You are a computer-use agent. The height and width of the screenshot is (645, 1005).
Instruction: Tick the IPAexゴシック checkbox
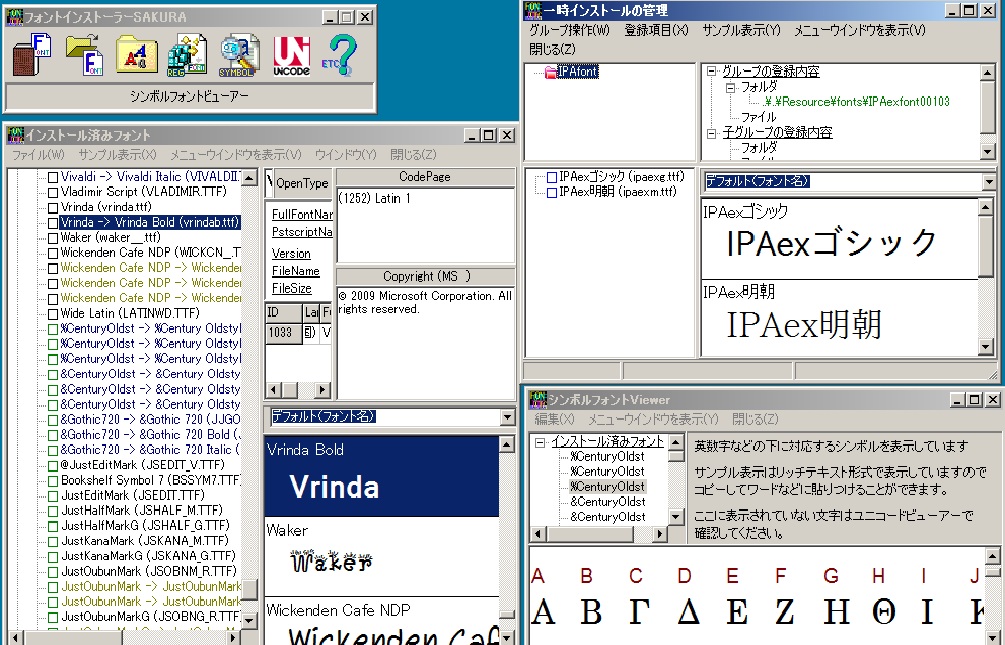(552, 178)
